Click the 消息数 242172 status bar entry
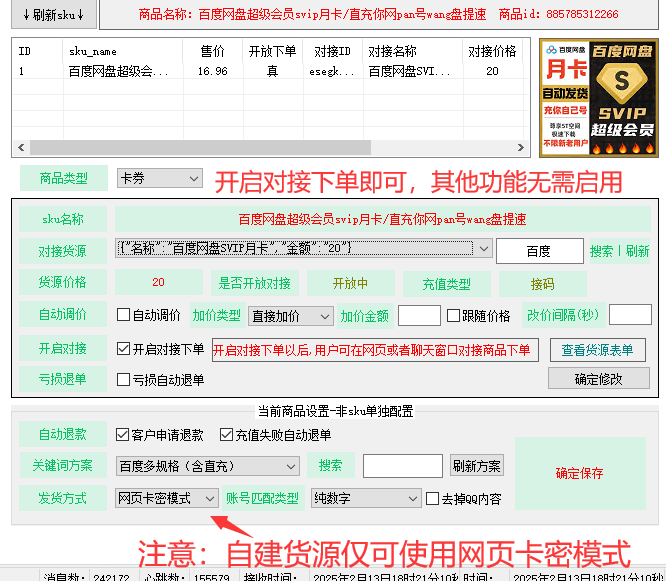 point(87,577)
